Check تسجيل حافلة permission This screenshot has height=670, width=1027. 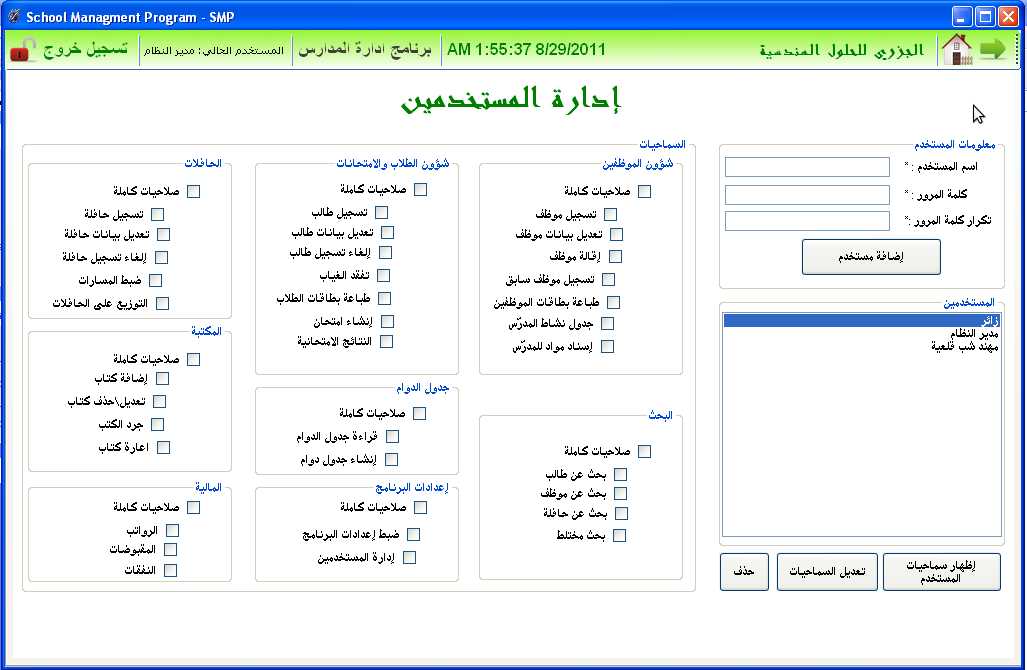[x=157, y=214]
